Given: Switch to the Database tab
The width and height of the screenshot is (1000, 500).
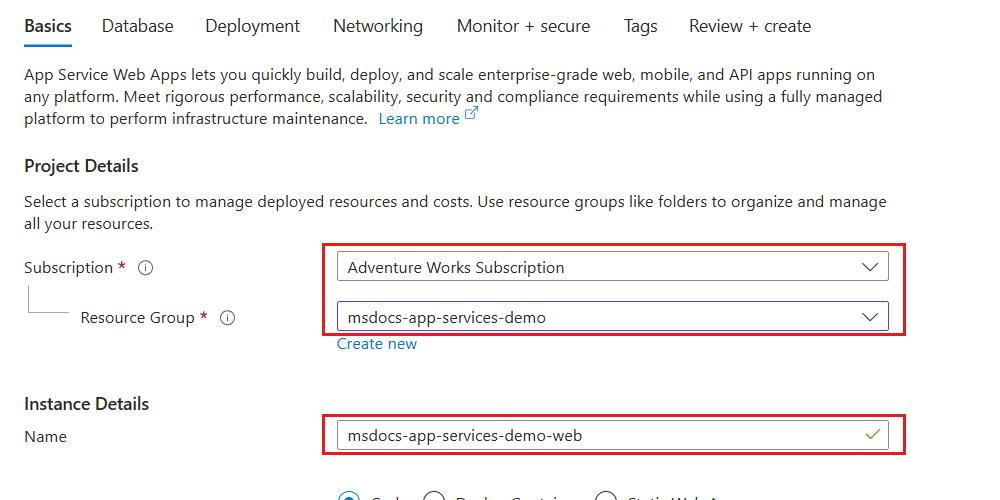Looking at the screenshot, I should coord(138,26).
